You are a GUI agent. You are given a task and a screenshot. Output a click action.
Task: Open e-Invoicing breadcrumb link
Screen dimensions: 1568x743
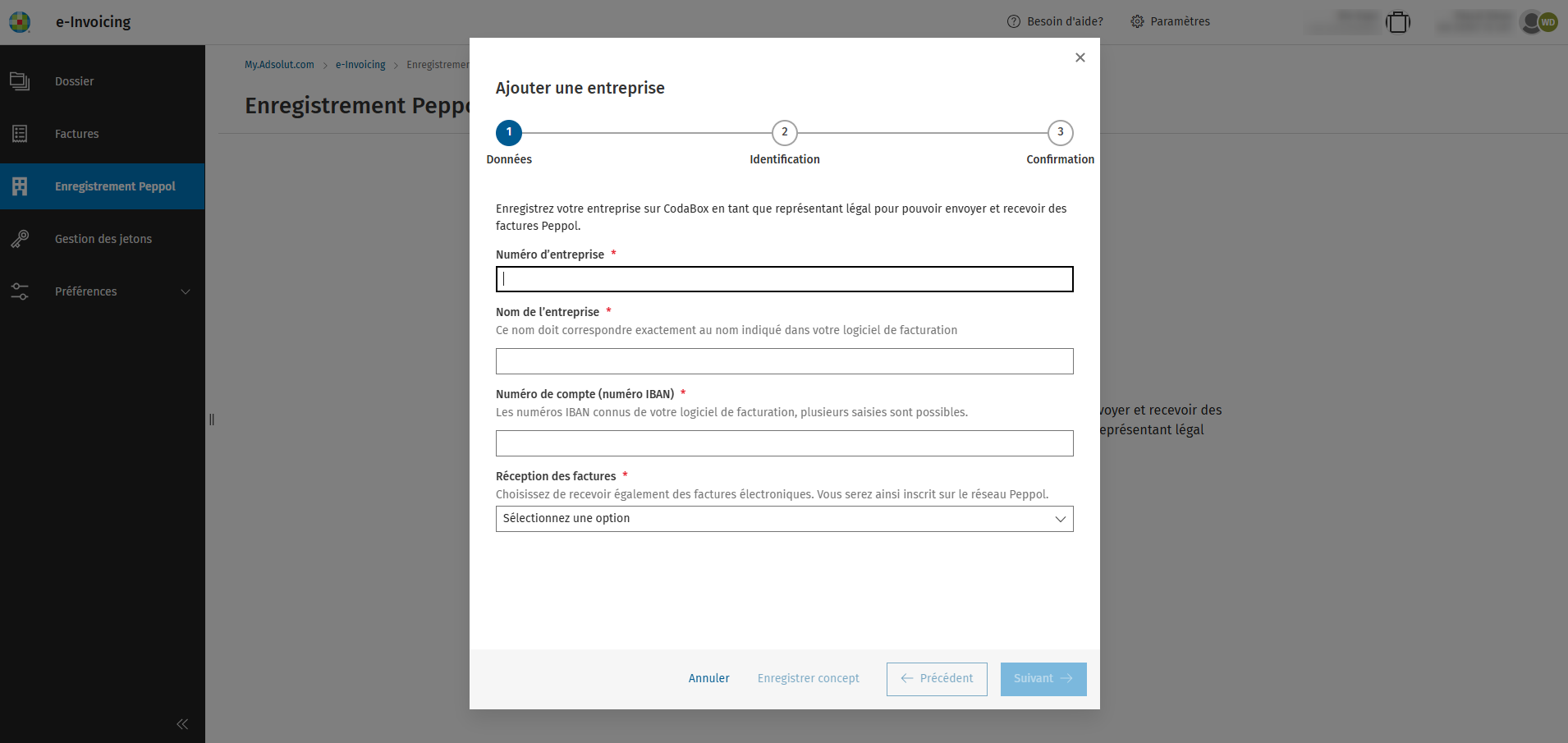[x=360, y=65]
